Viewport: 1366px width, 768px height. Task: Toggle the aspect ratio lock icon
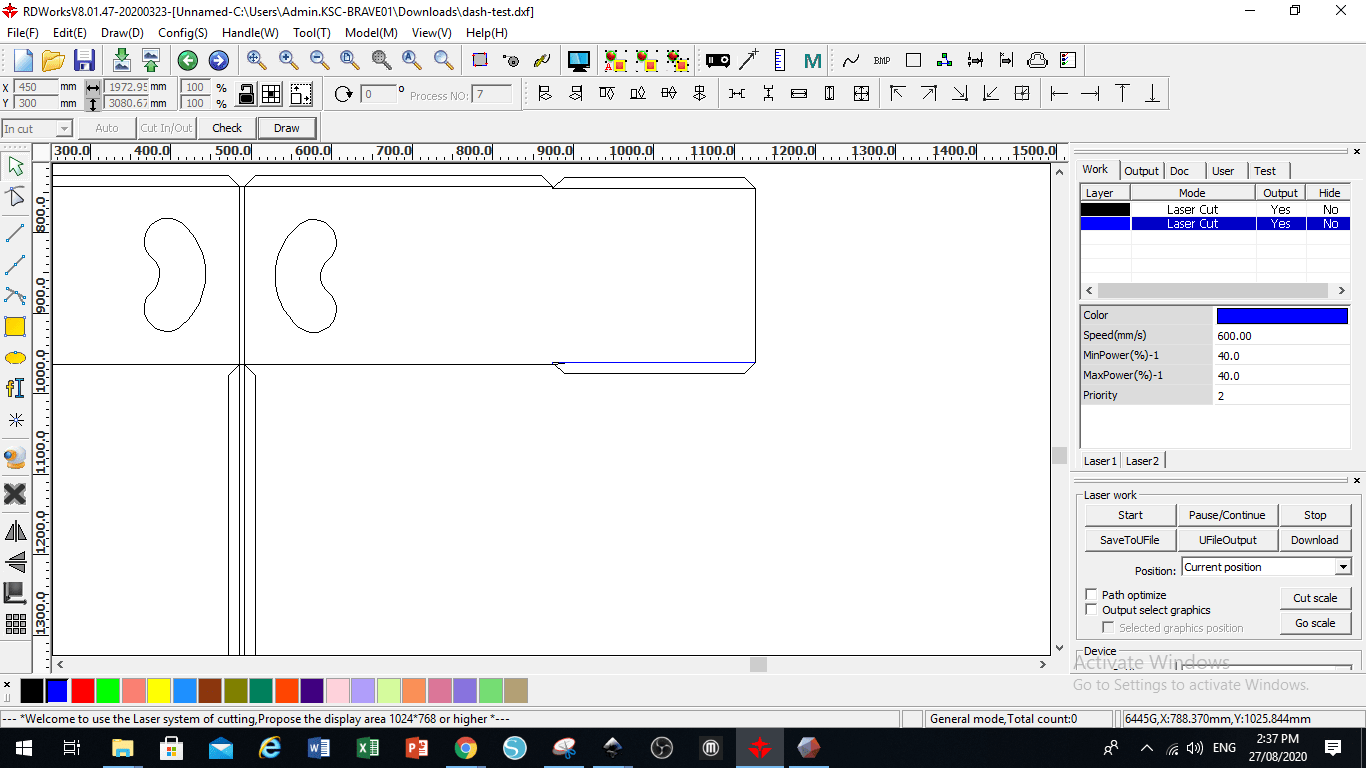(x=246, y=94)
